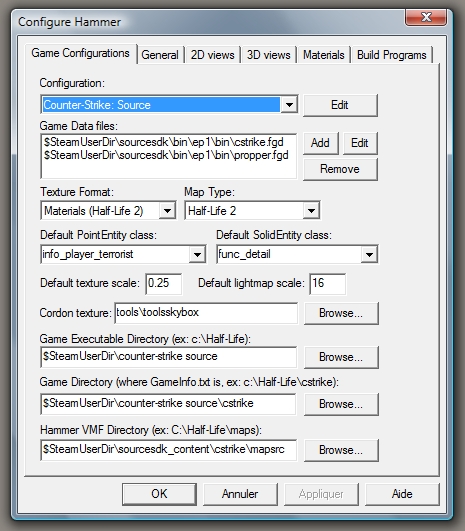The height and width of the screenshot is (531, 465).
Task: Select cstrike.fgd in Game Data files
Action: click(164, 142)
